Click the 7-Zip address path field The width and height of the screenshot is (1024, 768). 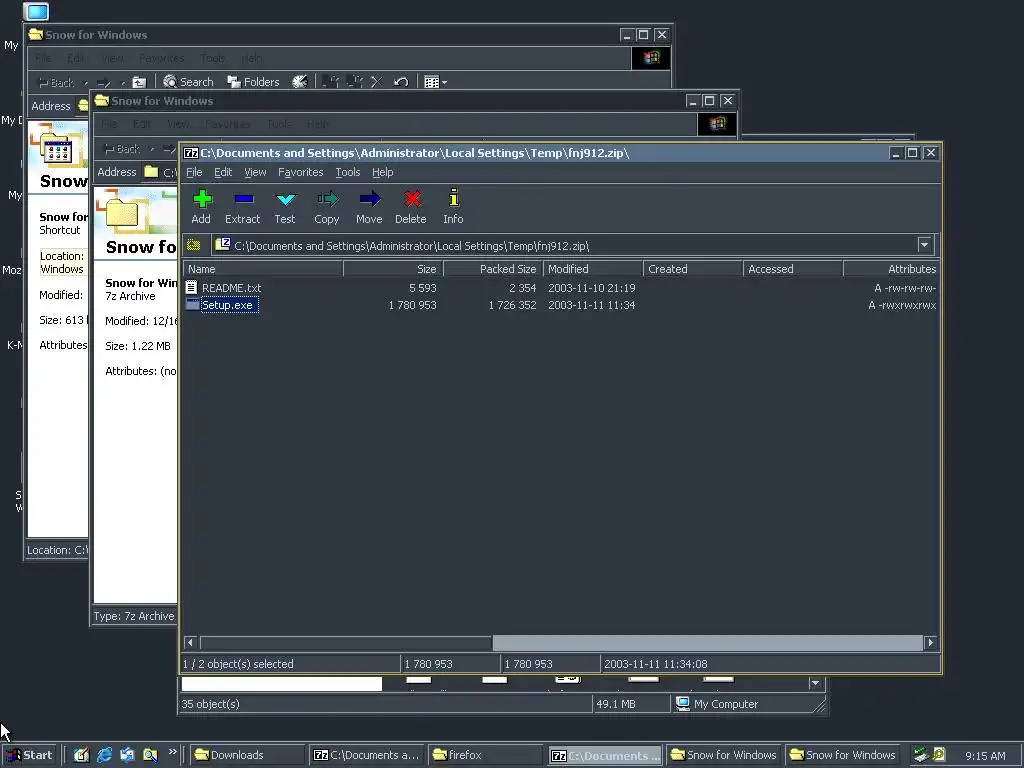click(x=565, y=246)
